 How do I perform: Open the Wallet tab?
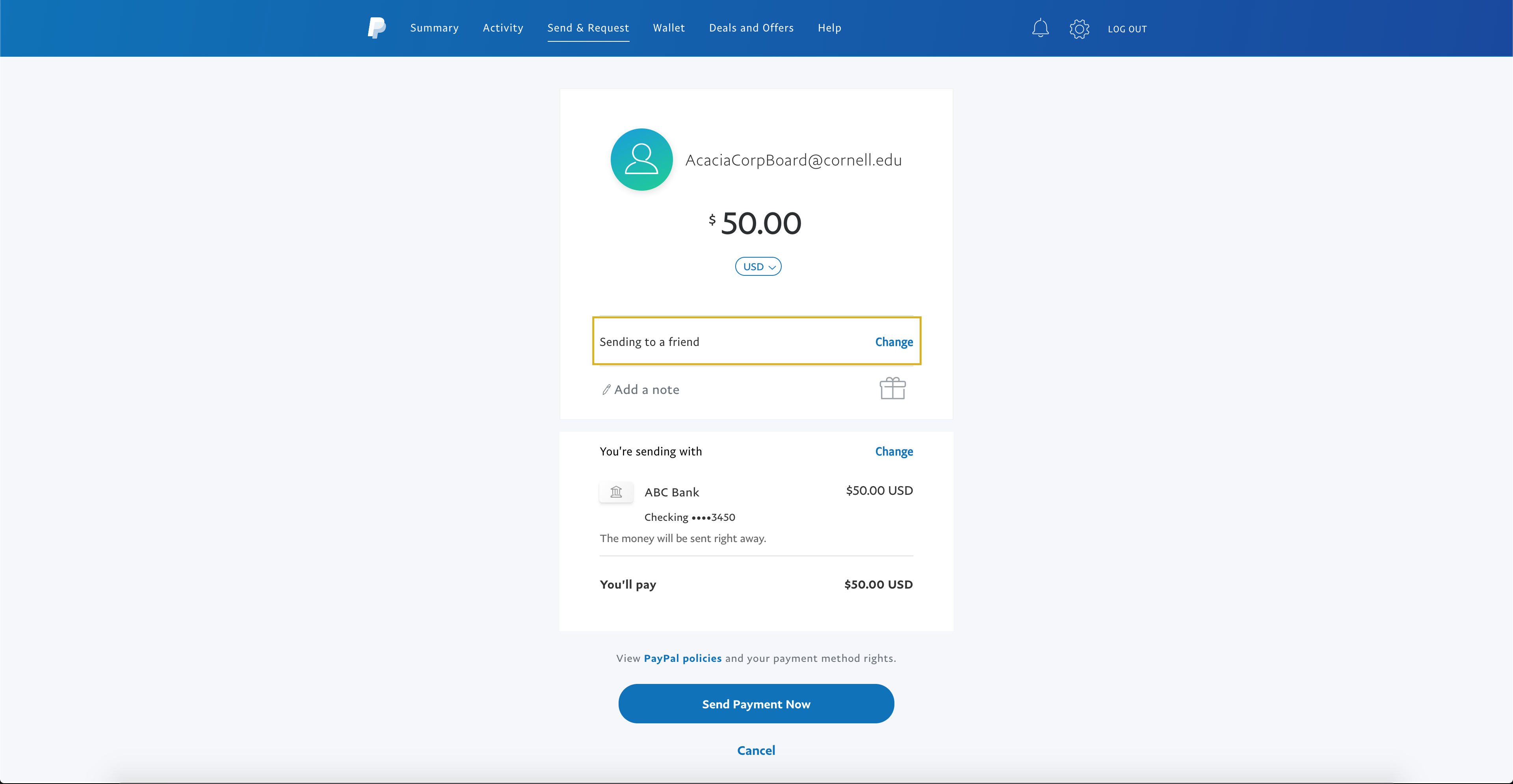point(668,28)
